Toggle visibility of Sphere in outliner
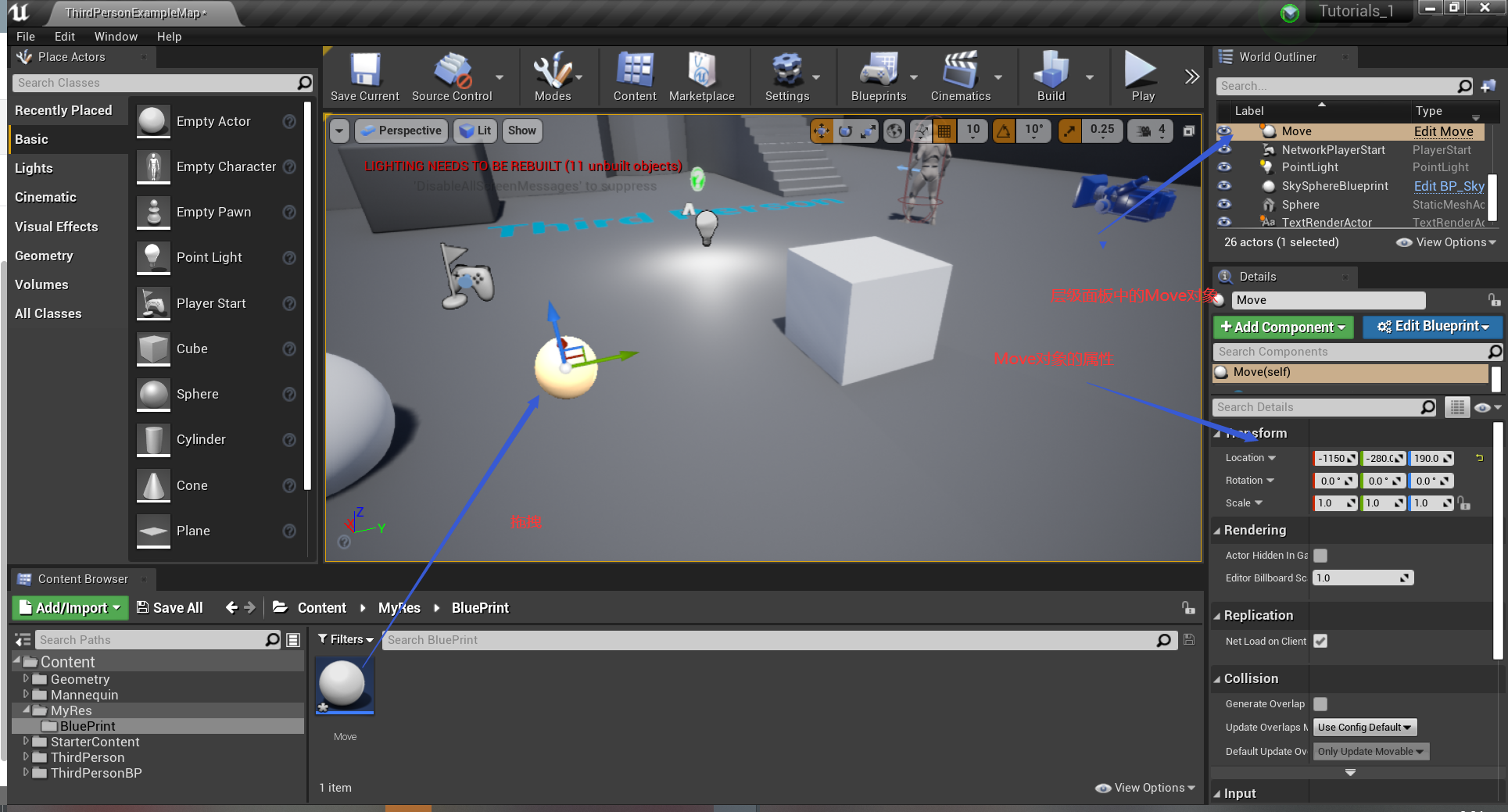 (1224, 204)
